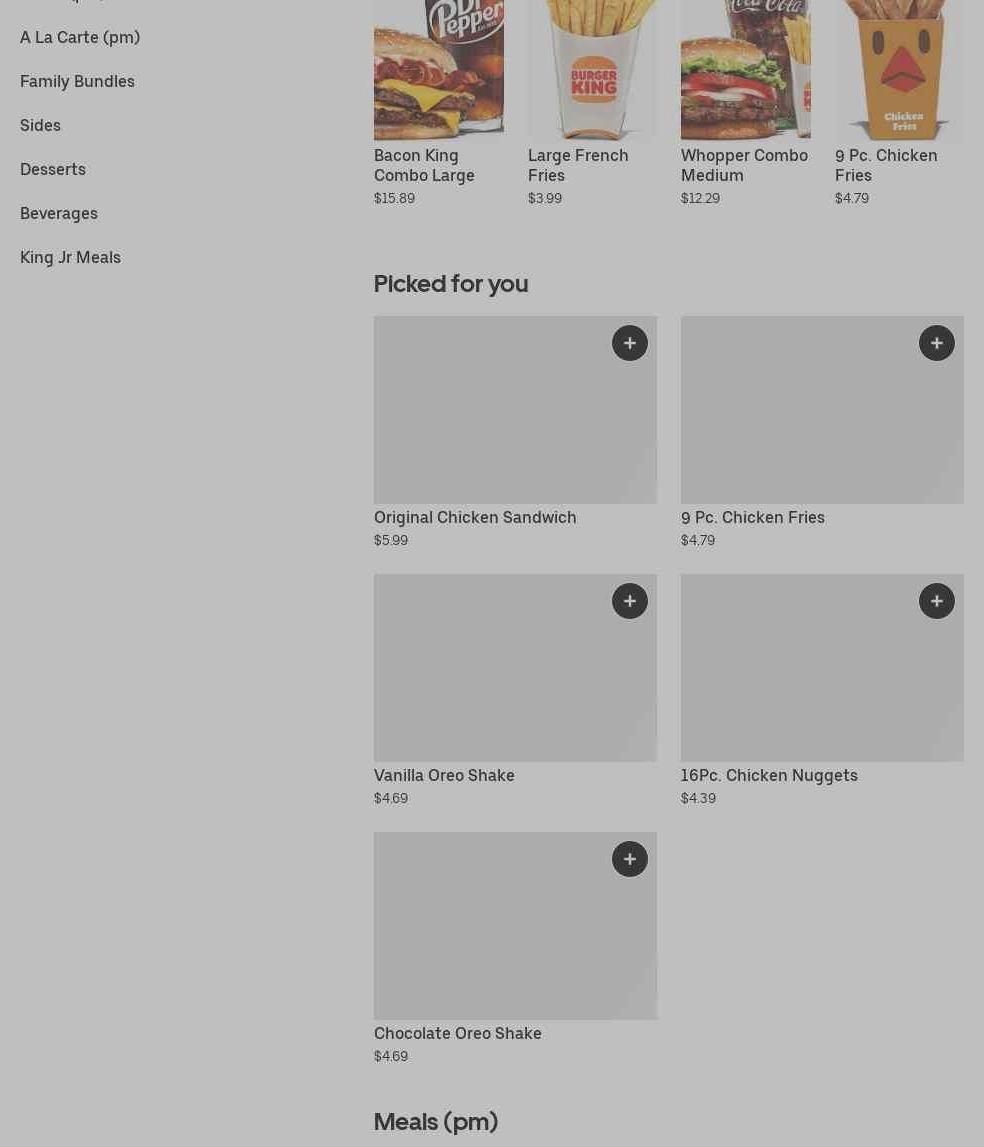Add 9 Pc. Chicken Fries in Picked for you
984x1147 pixels.
(936, 343)
